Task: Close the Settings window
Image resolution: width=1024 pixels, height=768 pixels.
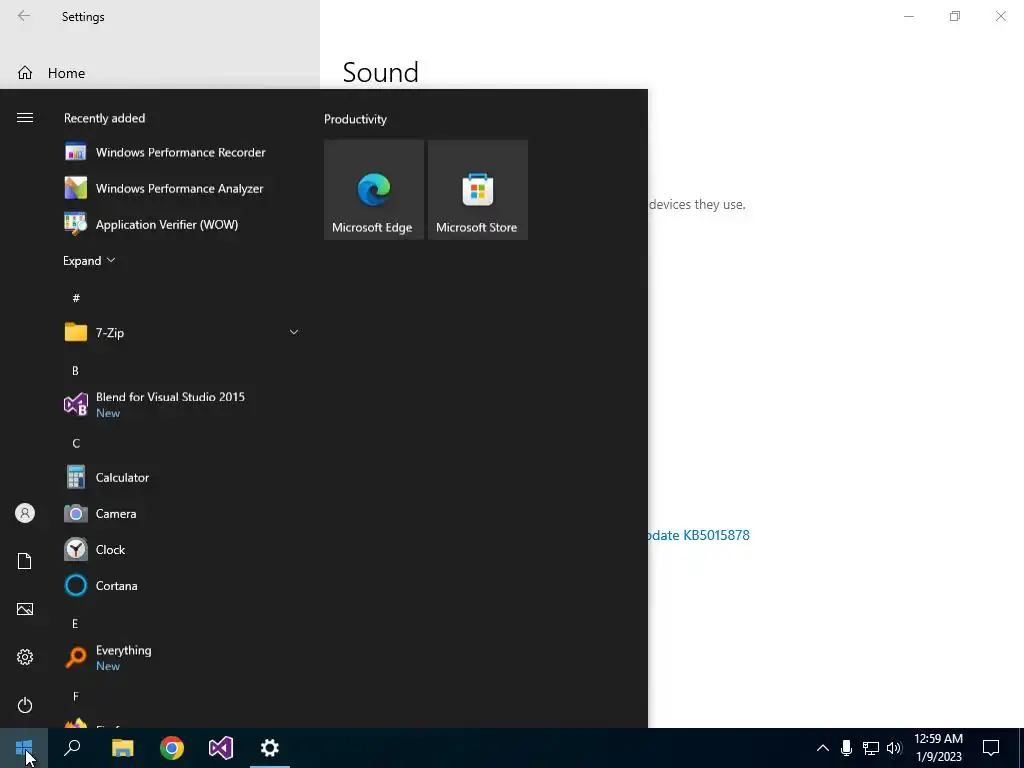Action: click(1000, 16)
